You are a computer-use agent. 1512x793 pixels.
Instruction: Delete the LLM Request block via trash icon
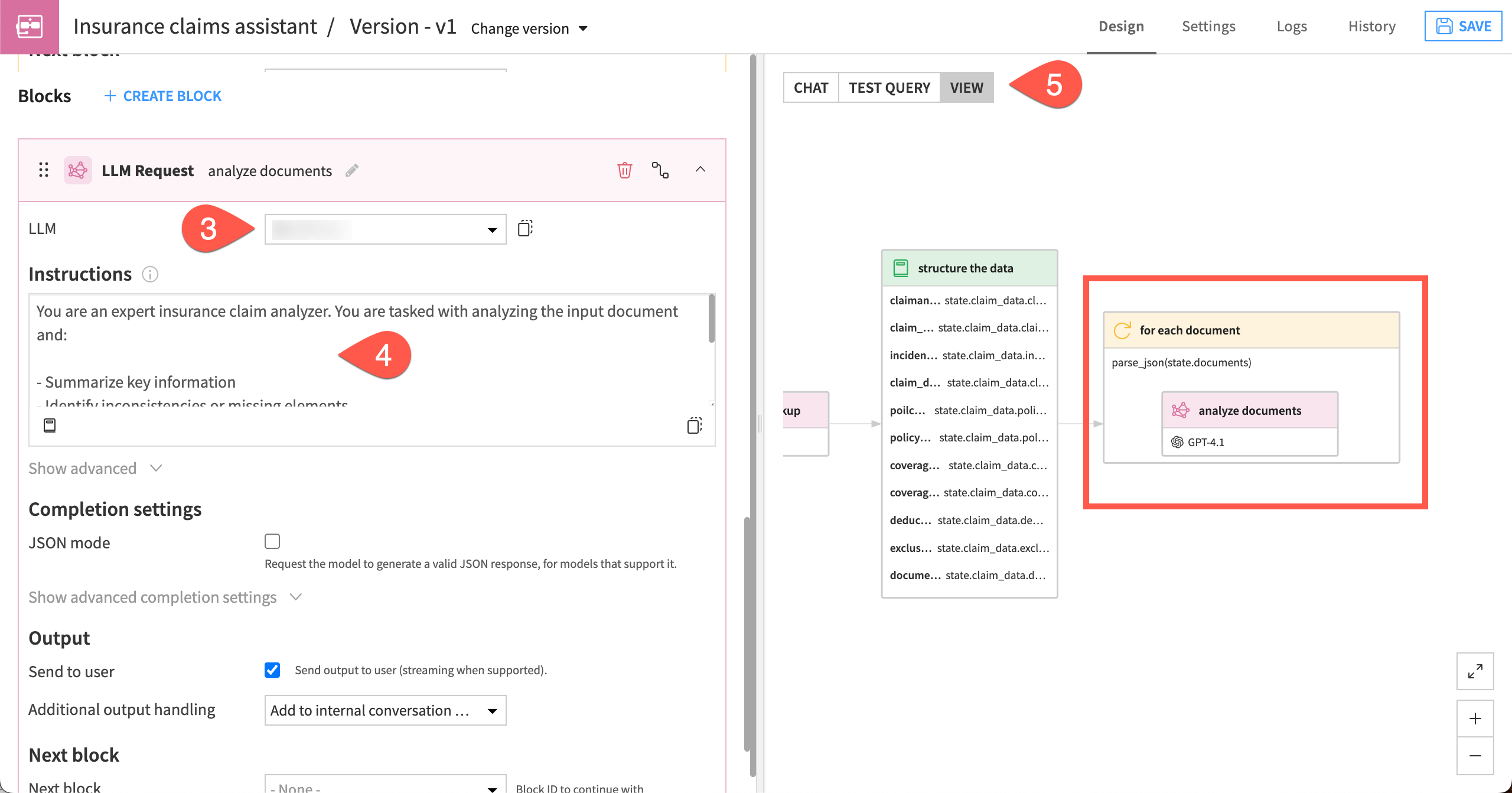(625, 170)
